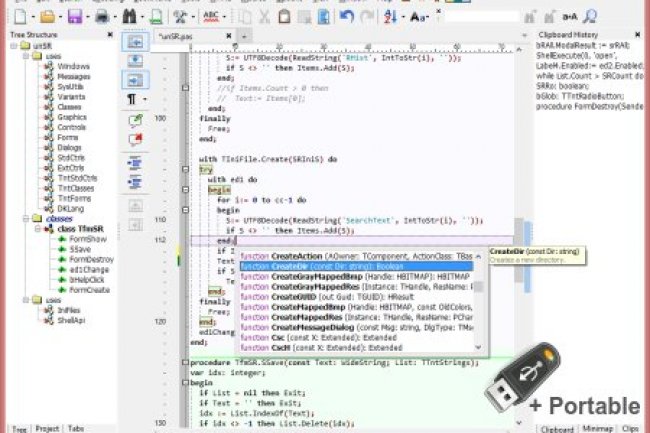Switch to the Minimap tab

[x=597, y=428]
